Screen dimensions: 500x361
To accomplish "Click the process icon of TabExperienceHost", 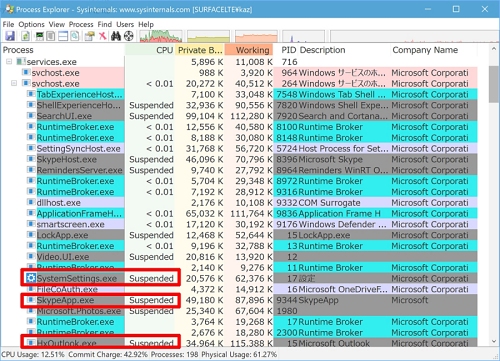I will [31, 94].
